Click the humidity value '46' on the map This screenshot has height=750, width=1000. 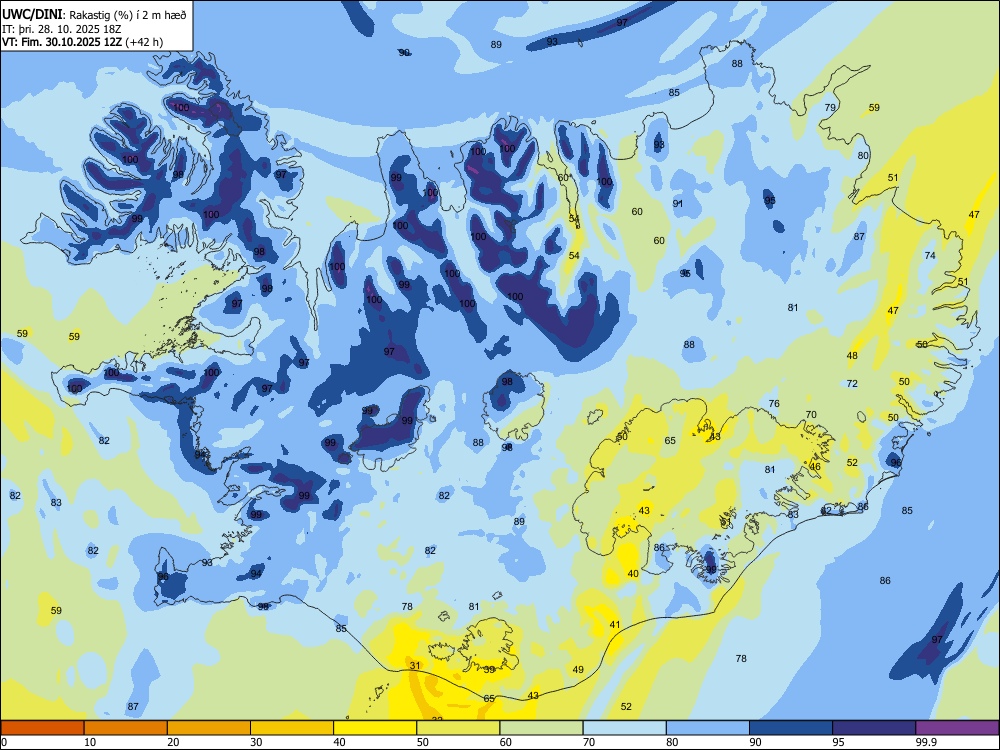coord(815,466)
